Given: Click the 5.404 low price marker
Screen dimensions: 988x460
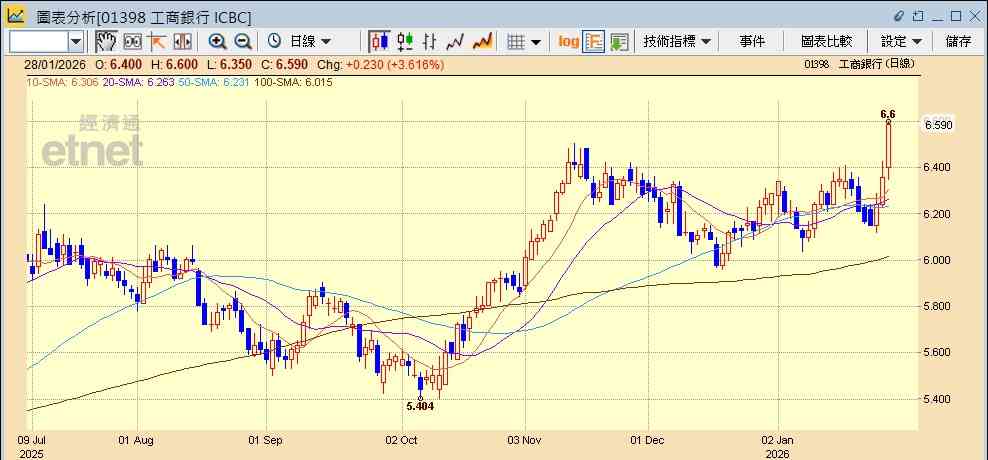Looking at the screenshot, I should 420,406.
